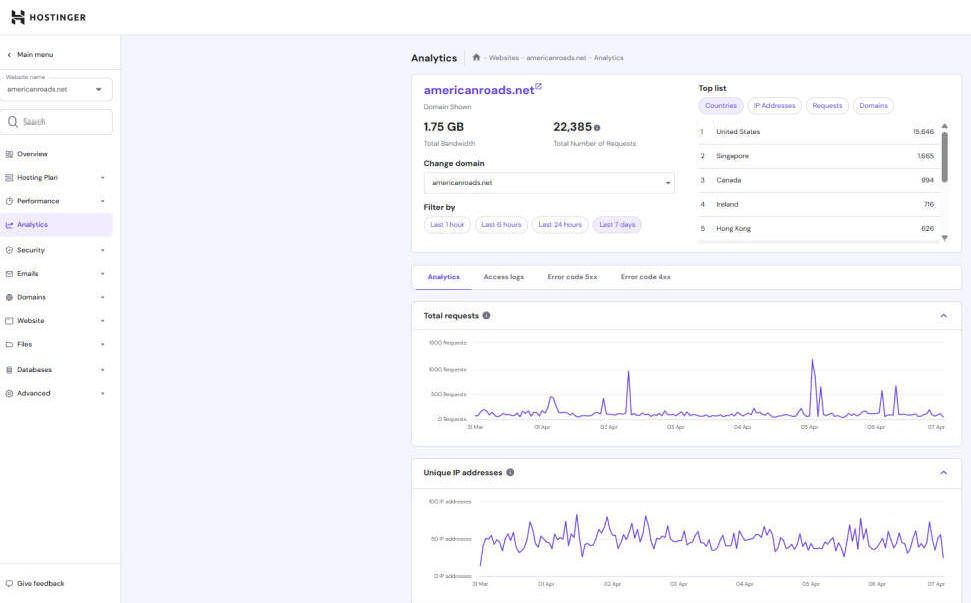Click the Security shield icon
The height and width of the screenshot is (603, 971).
pos(9,250)
